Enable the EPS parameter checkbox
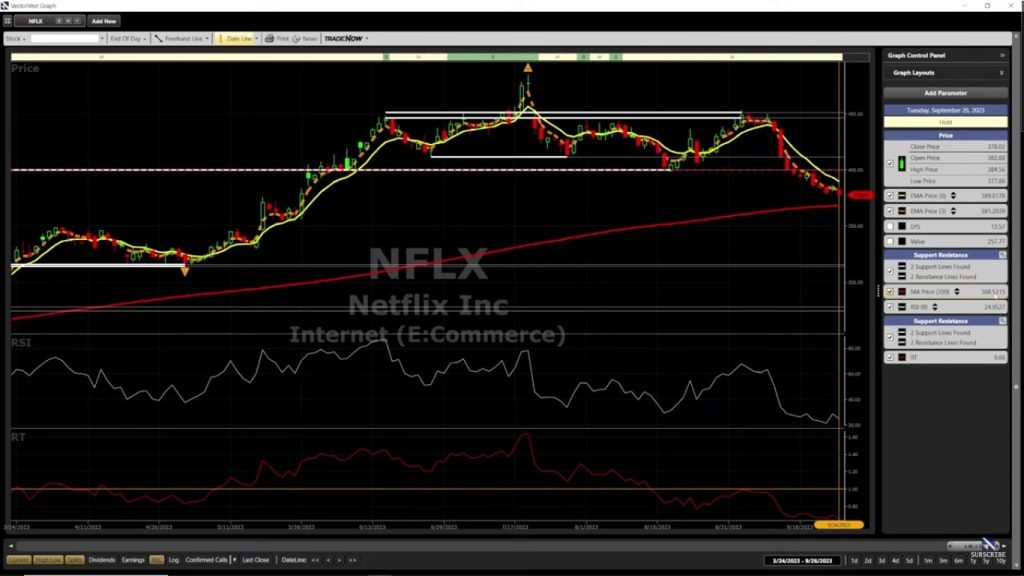The image size is (1024, 576). 890,227
